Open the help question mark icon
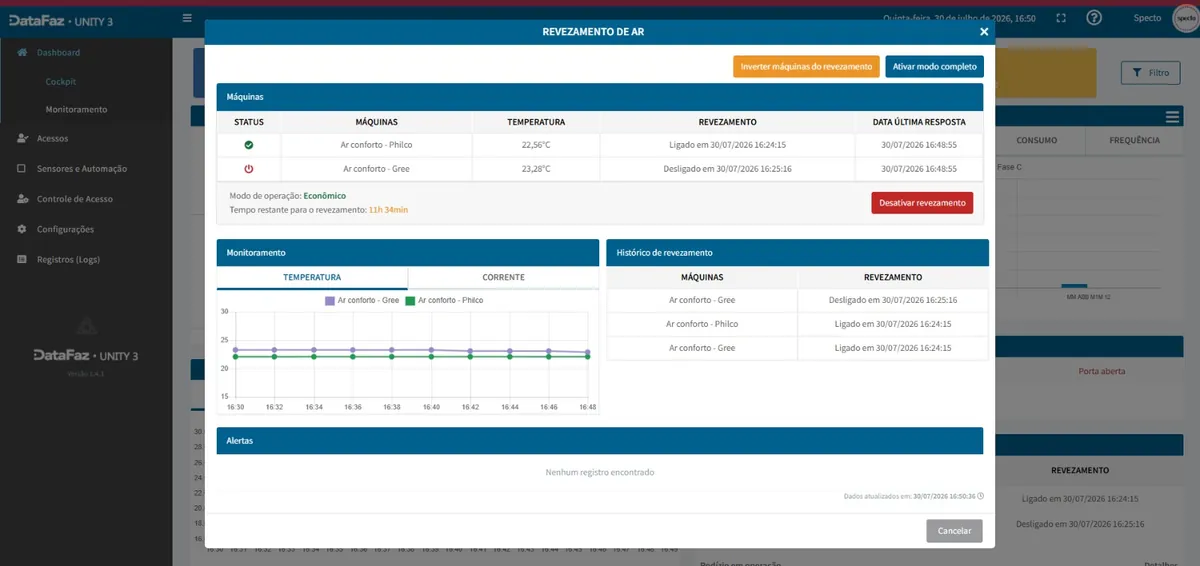The height and width of the screenshot is (566, 1200). click(1094, 18)
